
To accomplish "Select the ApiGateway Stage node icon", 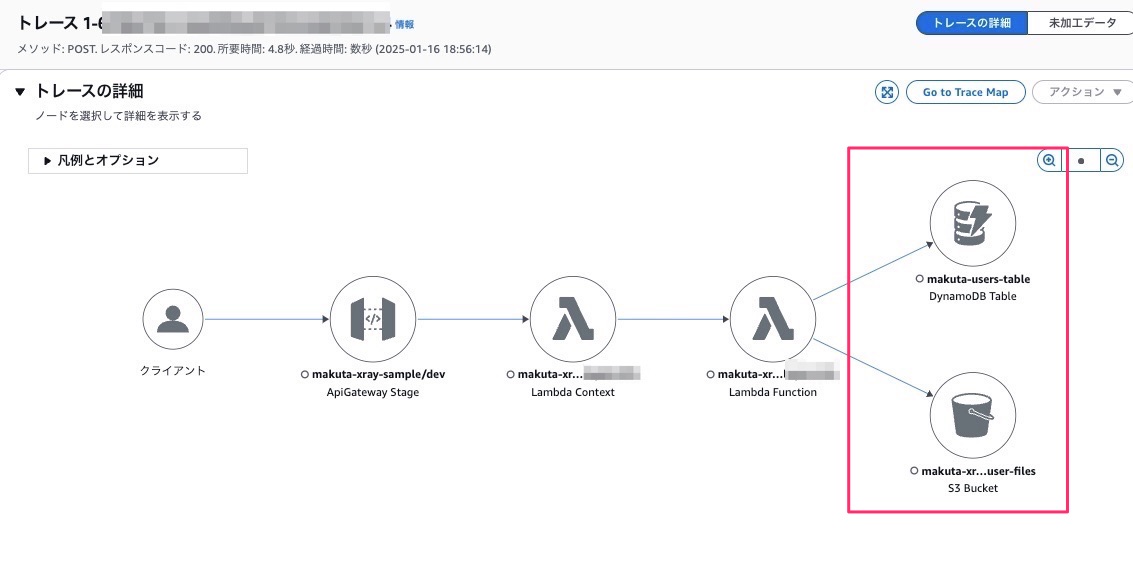I will pyautogui.click(x=373, y=319).
